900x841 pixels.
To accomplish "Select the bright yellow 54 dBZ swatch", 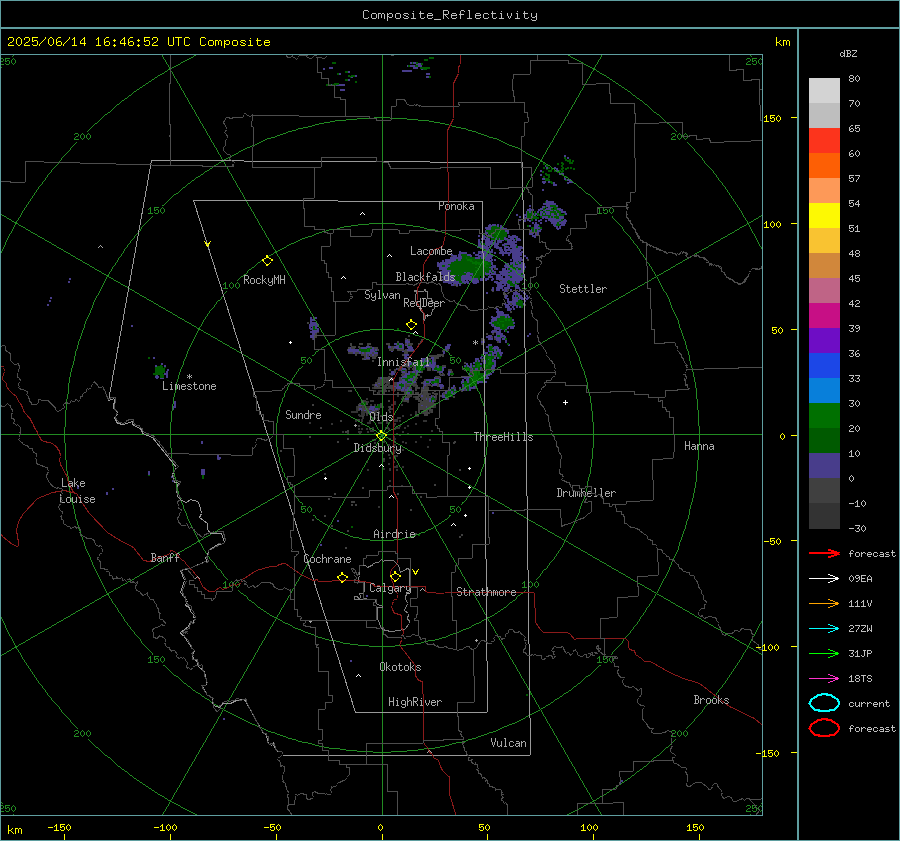I will [824, 216].
